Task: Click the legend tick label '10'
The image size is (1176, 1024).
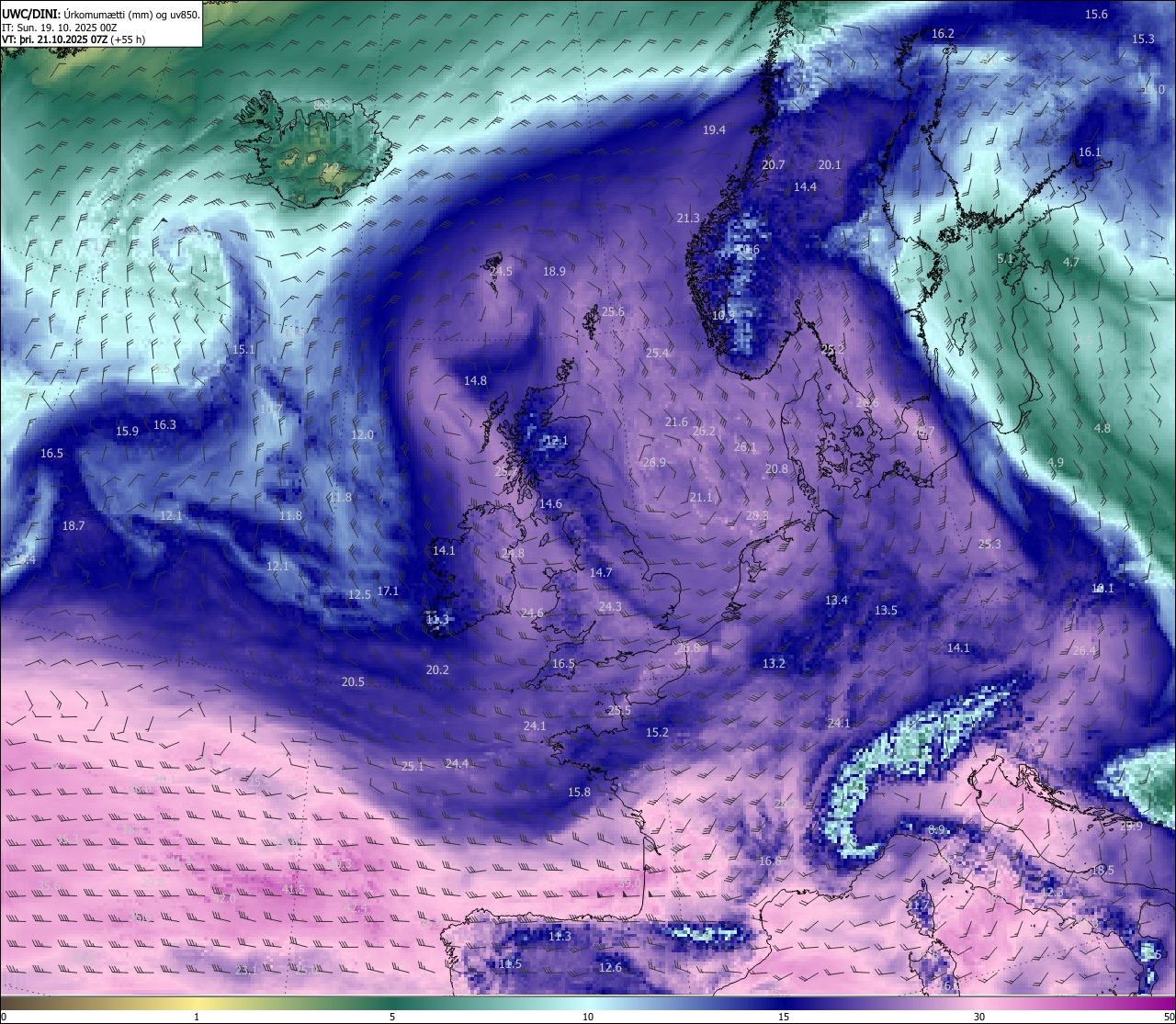Action: [588, 1017]
